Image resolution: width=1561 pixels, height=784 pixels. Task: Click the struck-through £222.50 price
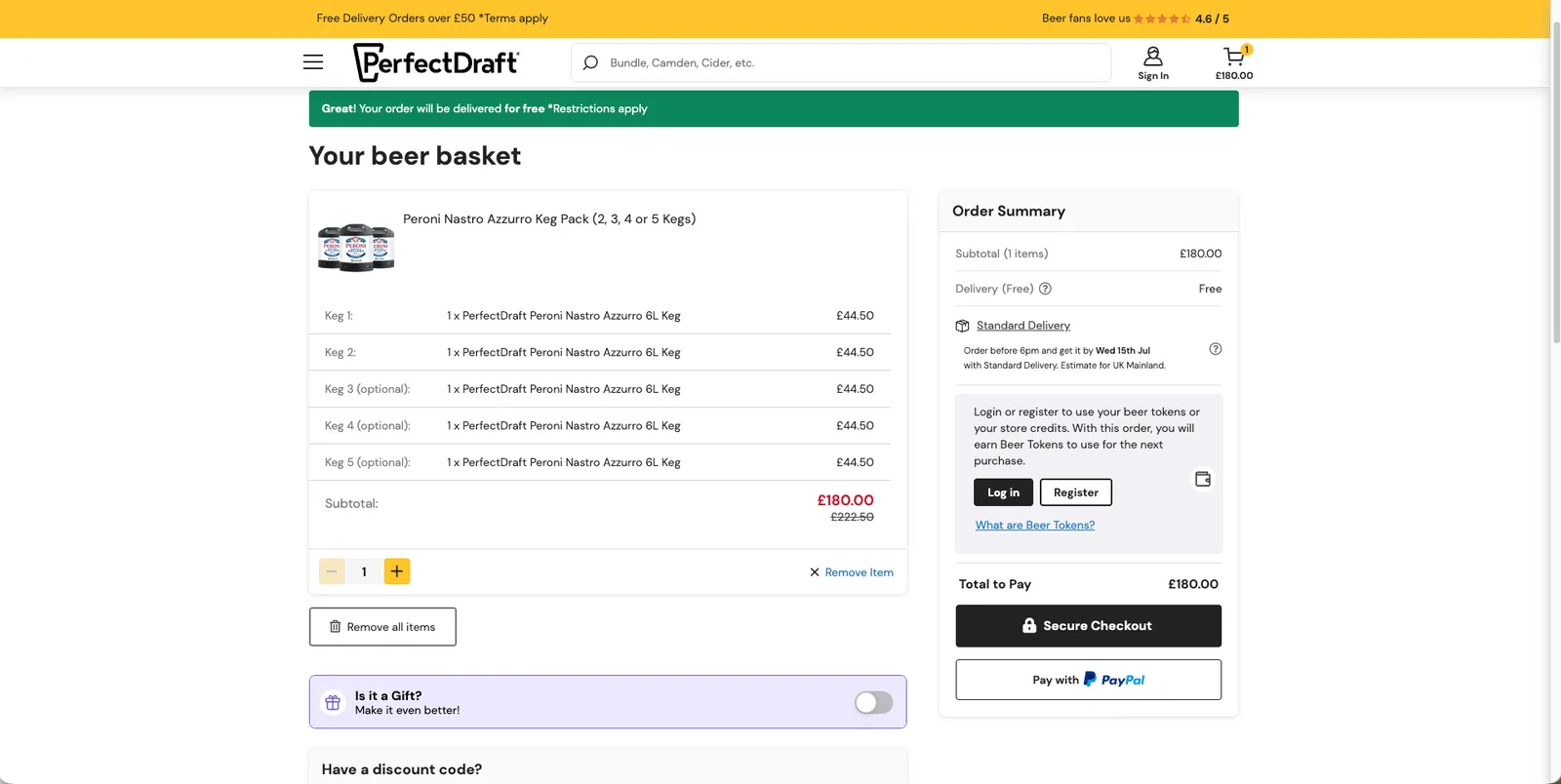[852, 517]
